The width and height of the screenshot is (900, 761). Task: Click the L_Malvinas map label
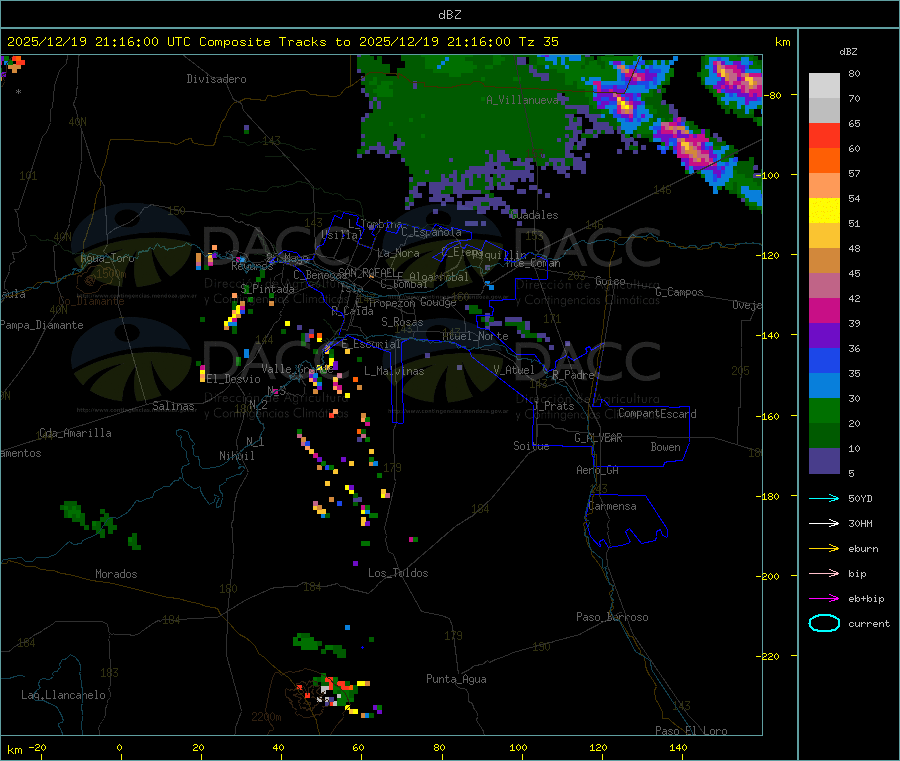[x=394, y=371]
